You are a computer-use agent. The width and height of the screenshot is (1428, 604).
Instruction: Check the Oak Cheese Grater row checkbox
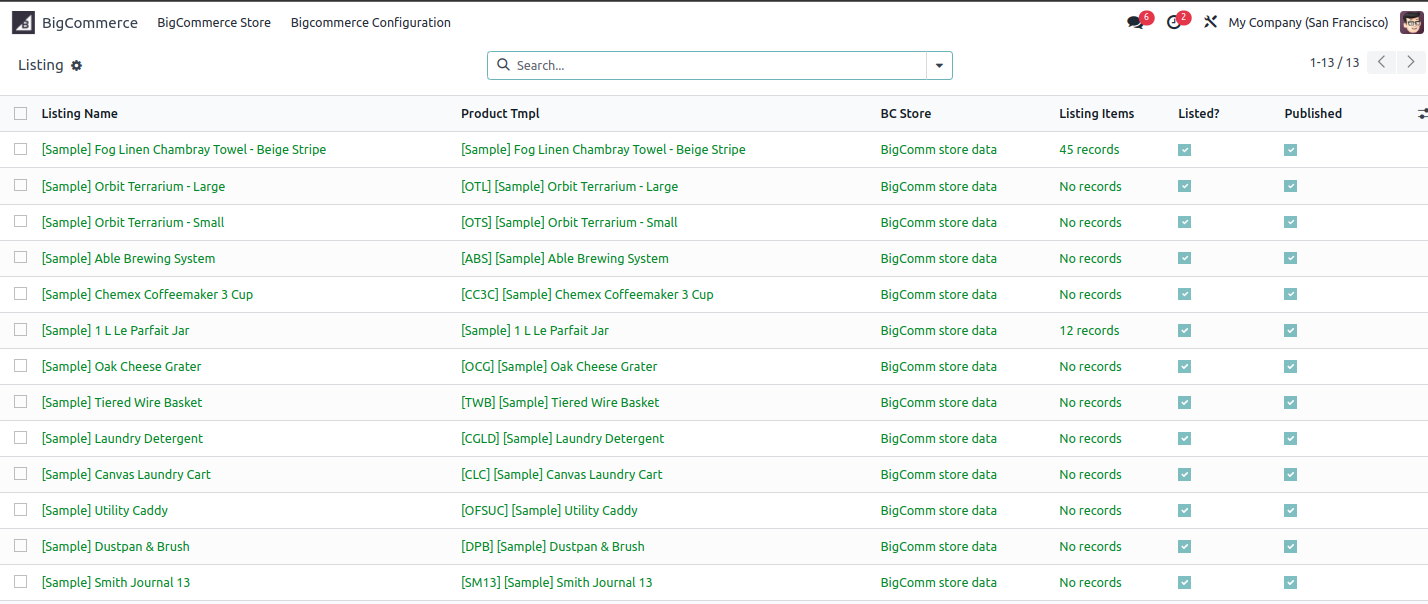click(x=21, y=365)
